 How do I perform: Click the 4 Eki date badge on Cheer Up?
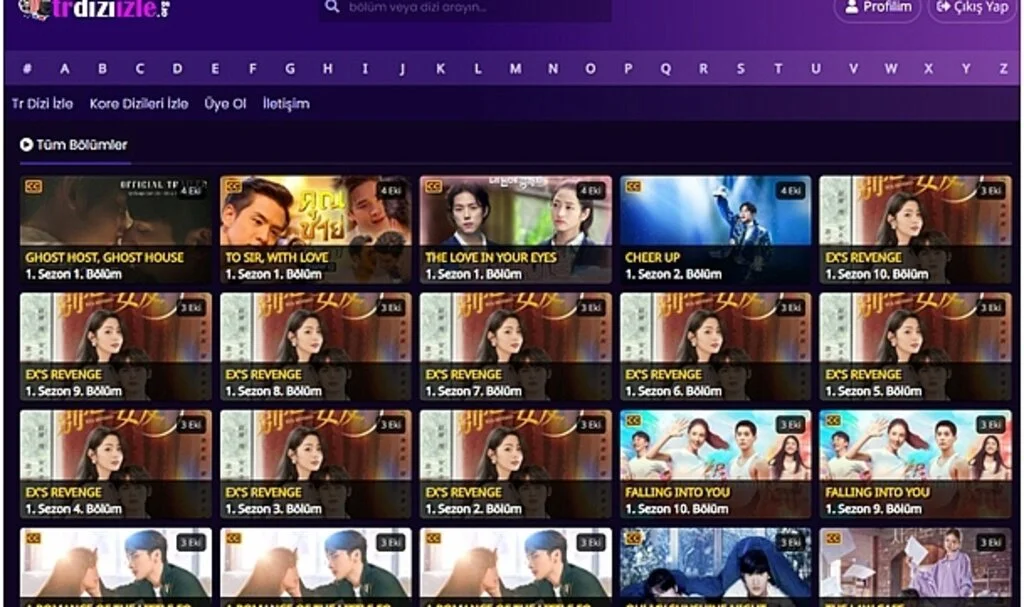[790, 191]
